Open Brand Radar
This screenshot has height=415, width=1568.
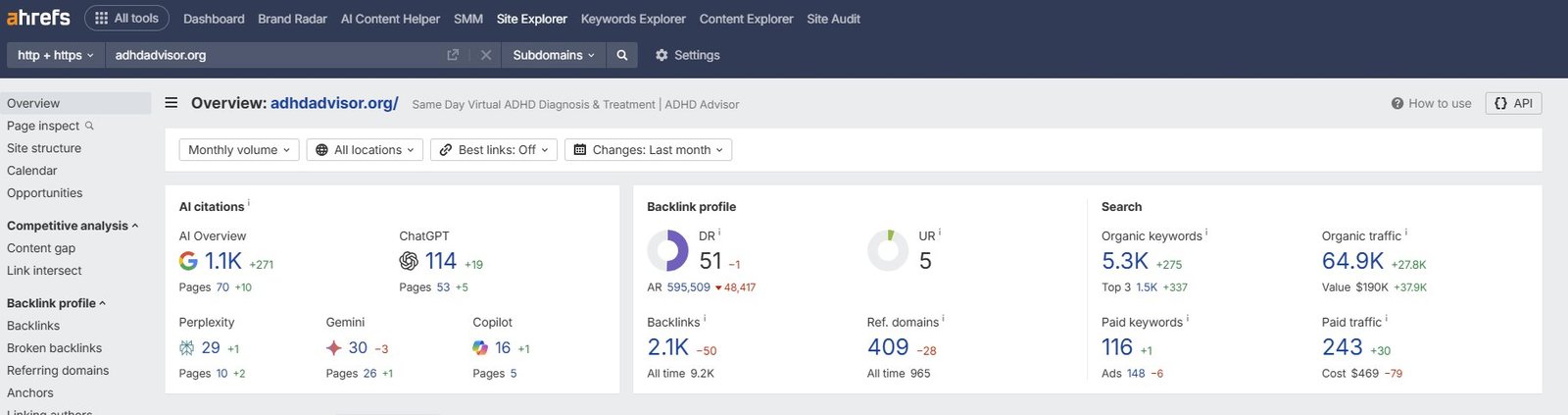click(292, 19)
